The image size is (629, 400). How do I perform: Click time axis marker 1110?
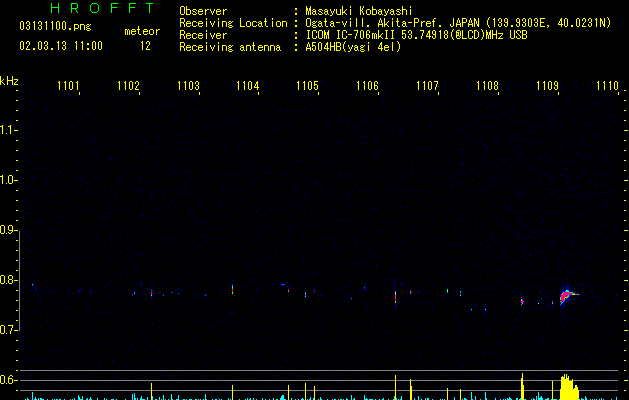point(607,86)
